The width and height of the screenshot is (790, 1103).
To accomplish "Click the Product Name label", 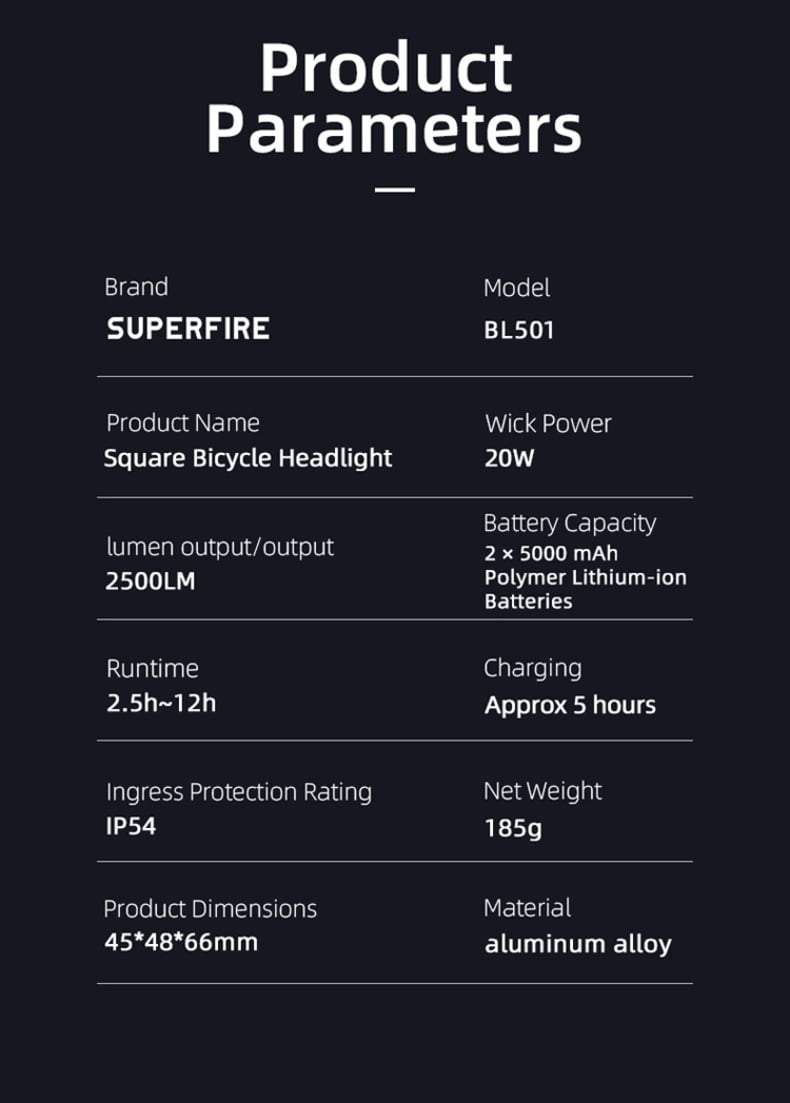I will pyautogui.click(x=183, y=423).
